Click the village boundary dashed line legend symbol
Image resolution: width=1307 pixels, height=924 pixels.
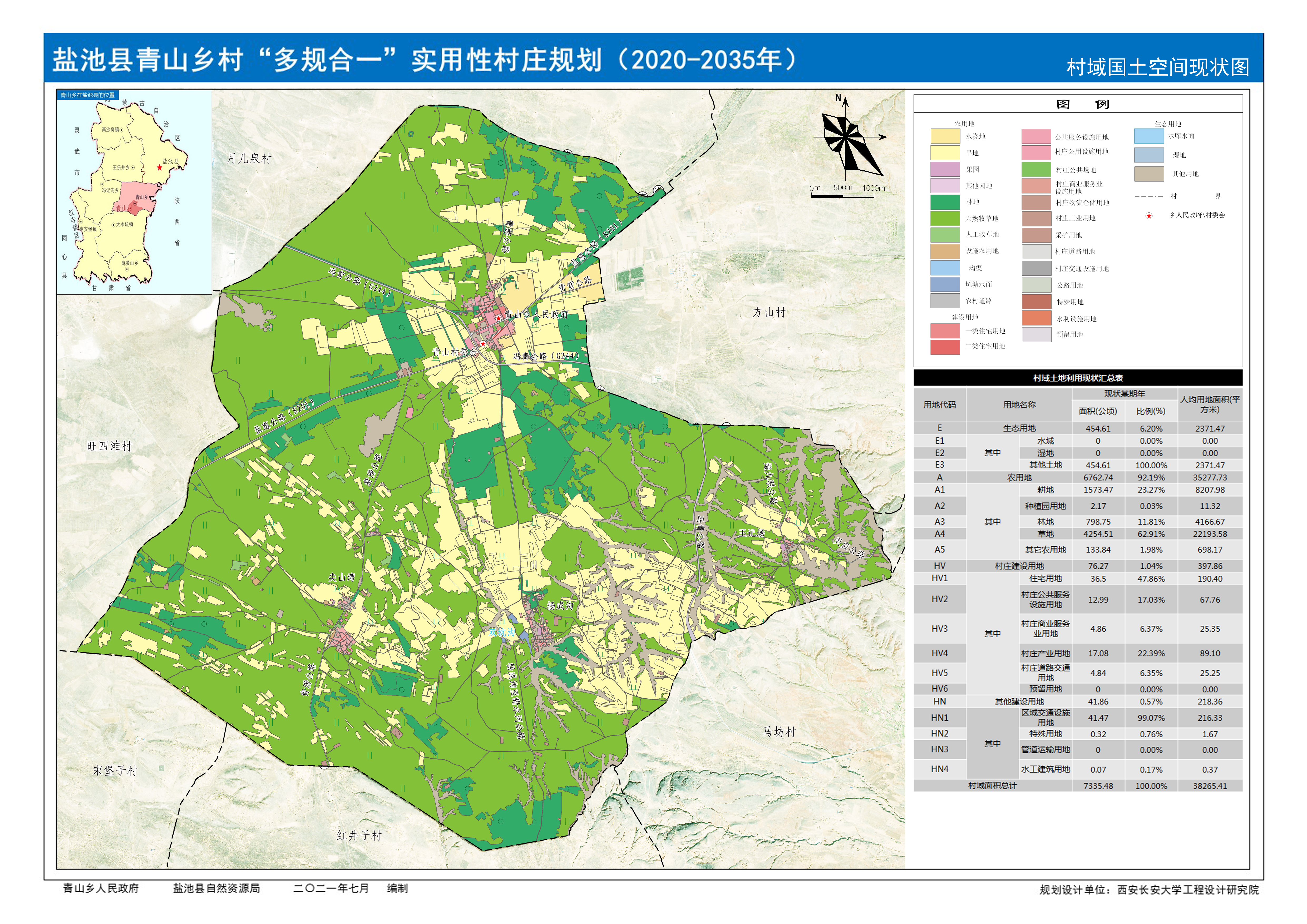click(1148, 196)
